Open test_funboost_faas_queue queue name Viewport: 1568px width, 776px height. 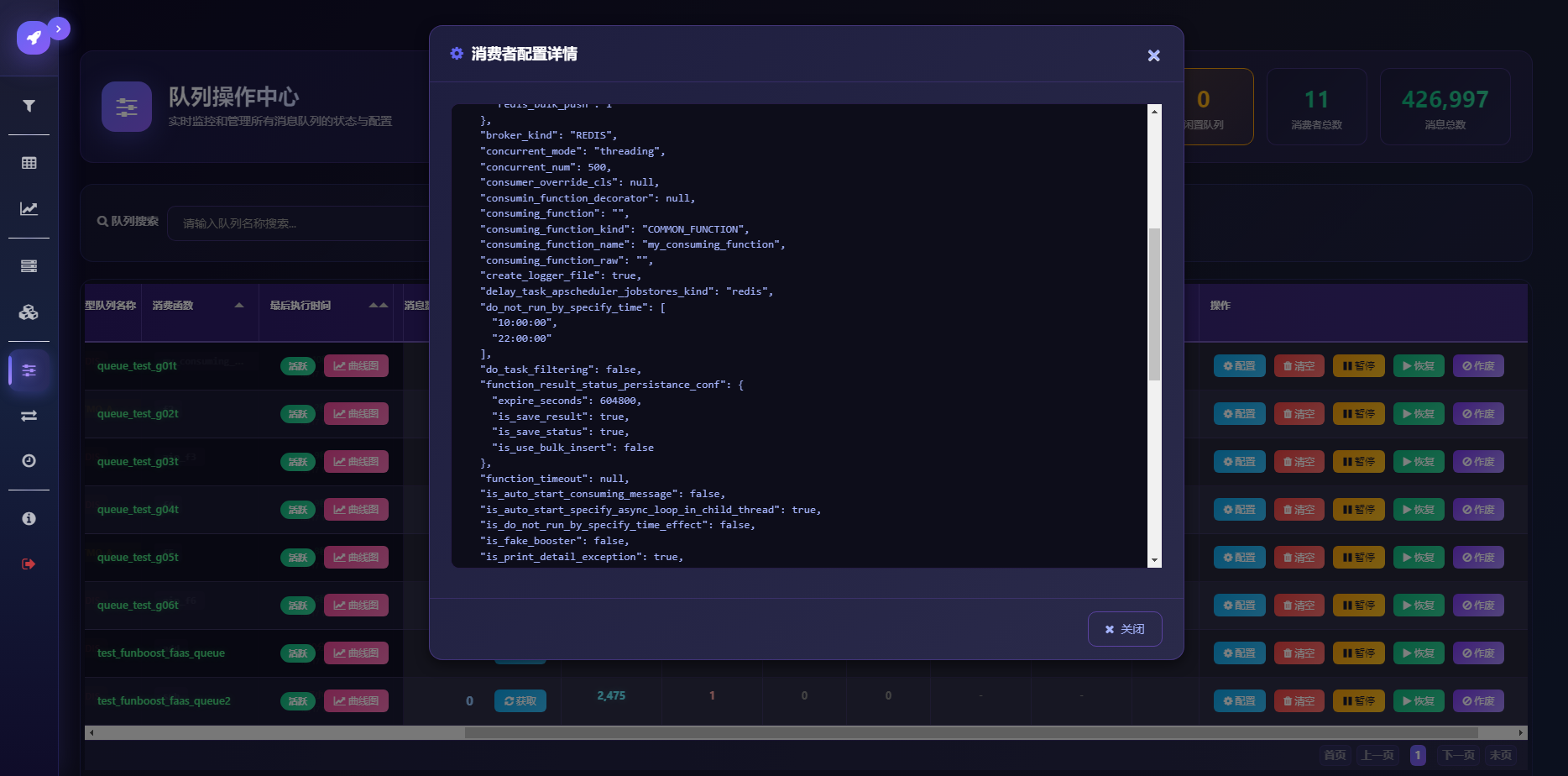(161, 653)
